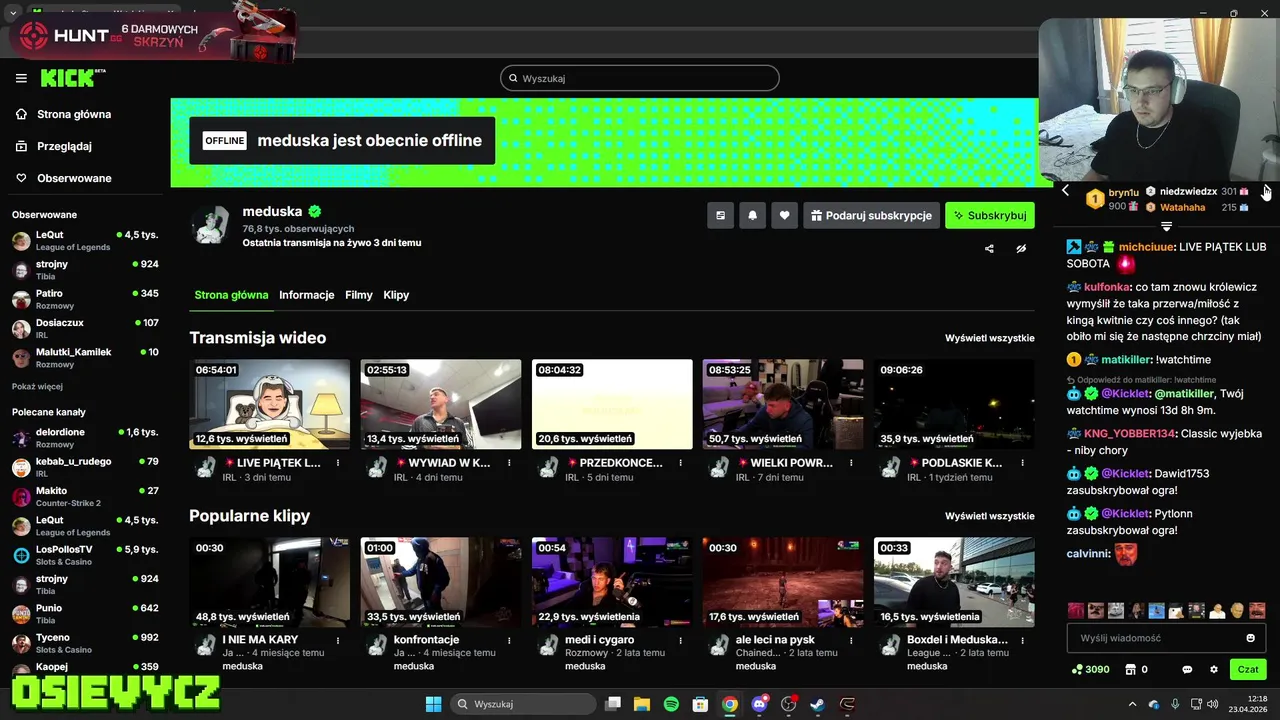The width and height of the screenshot is (1280, 720).
Task: Expand the gift leaderboard handle below bryn1u
Action: pyautogui.click(x=1166, y=227)
